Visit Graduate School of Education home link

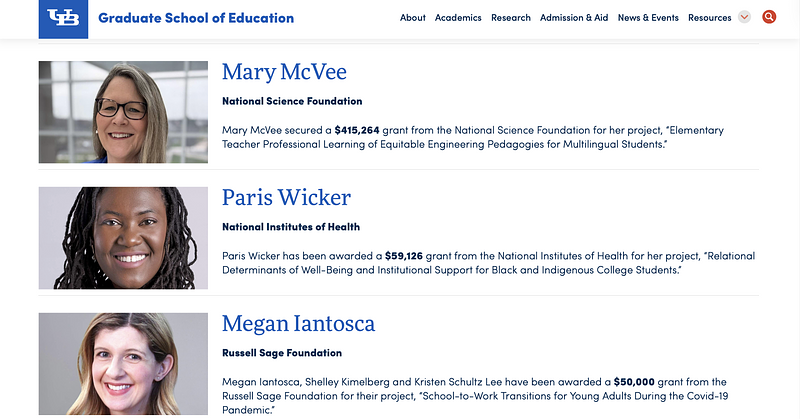tap(196, 18)
